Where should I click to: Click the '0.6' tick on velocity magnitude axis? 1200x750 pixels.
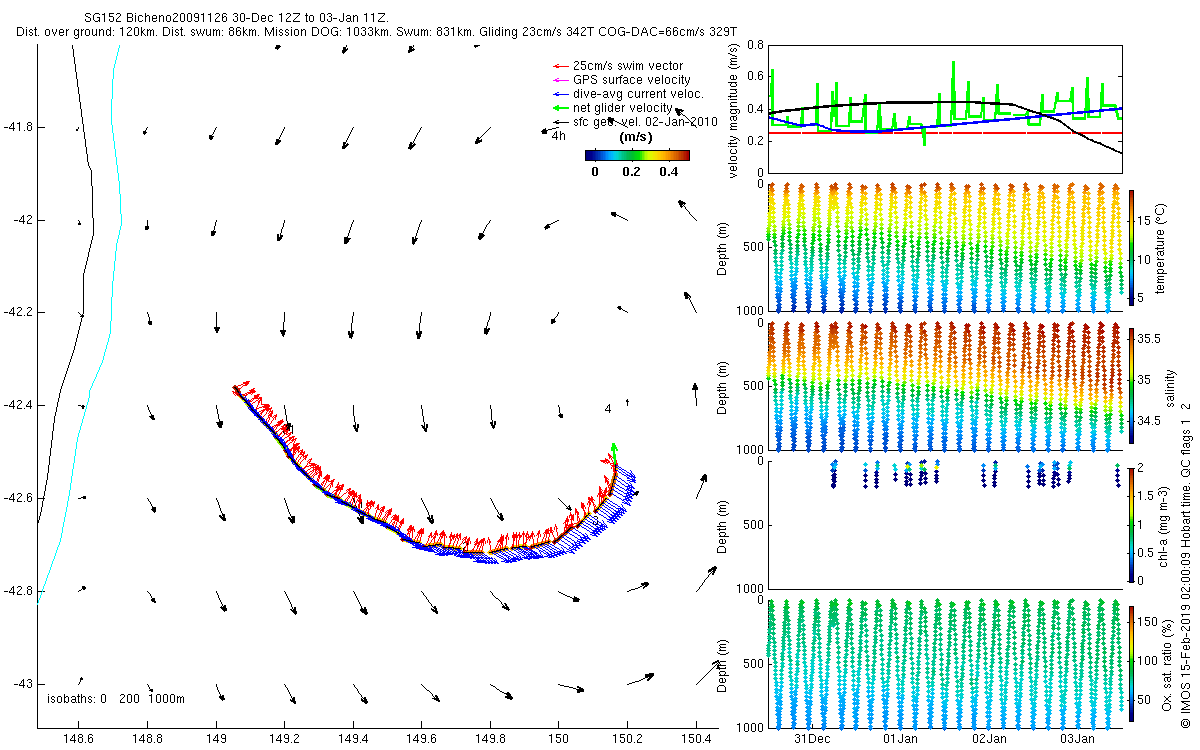pos(755,77)
